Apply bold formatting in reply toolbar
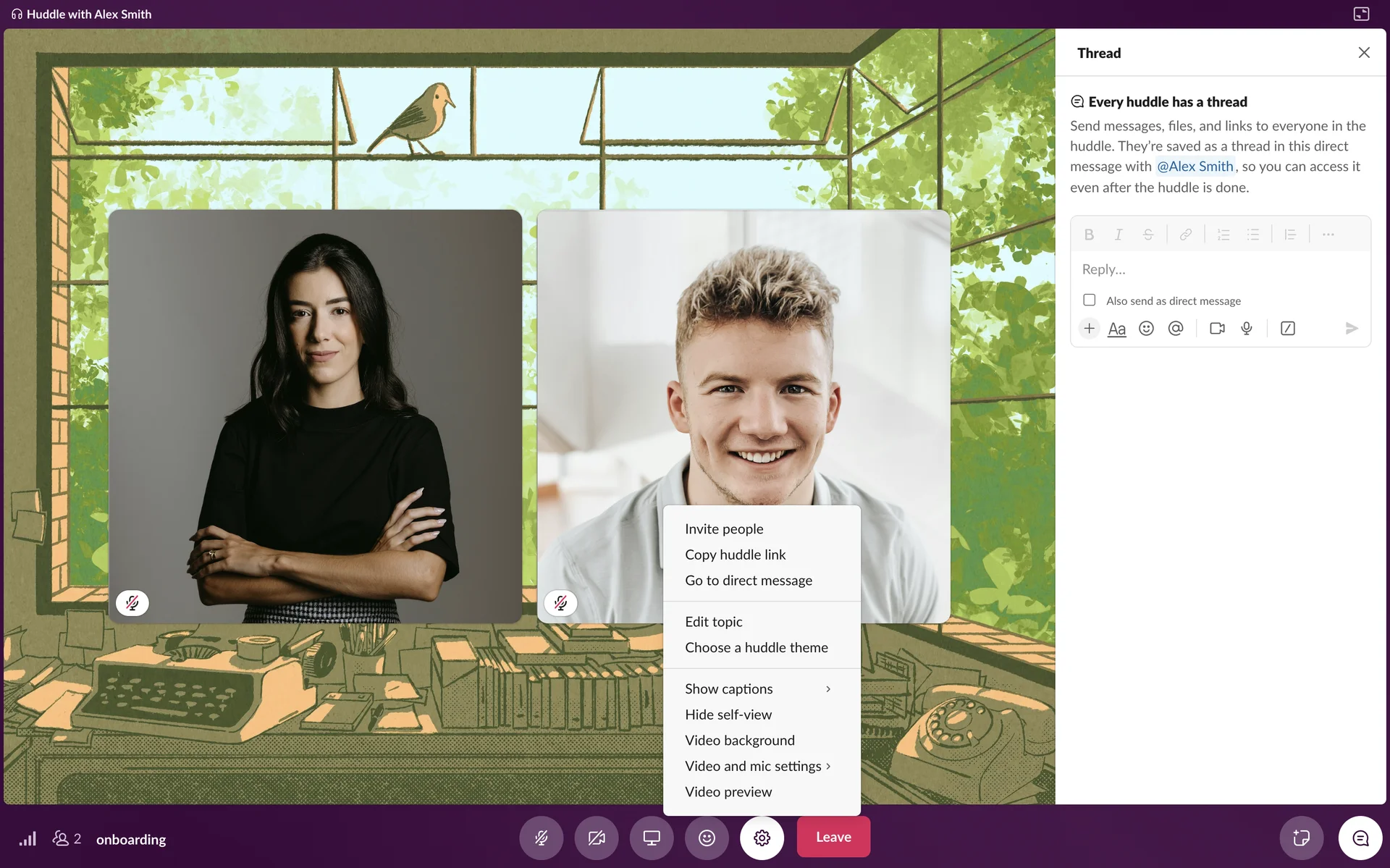The width and height of the screenshot is (1390, 868). pos(1089,235)
